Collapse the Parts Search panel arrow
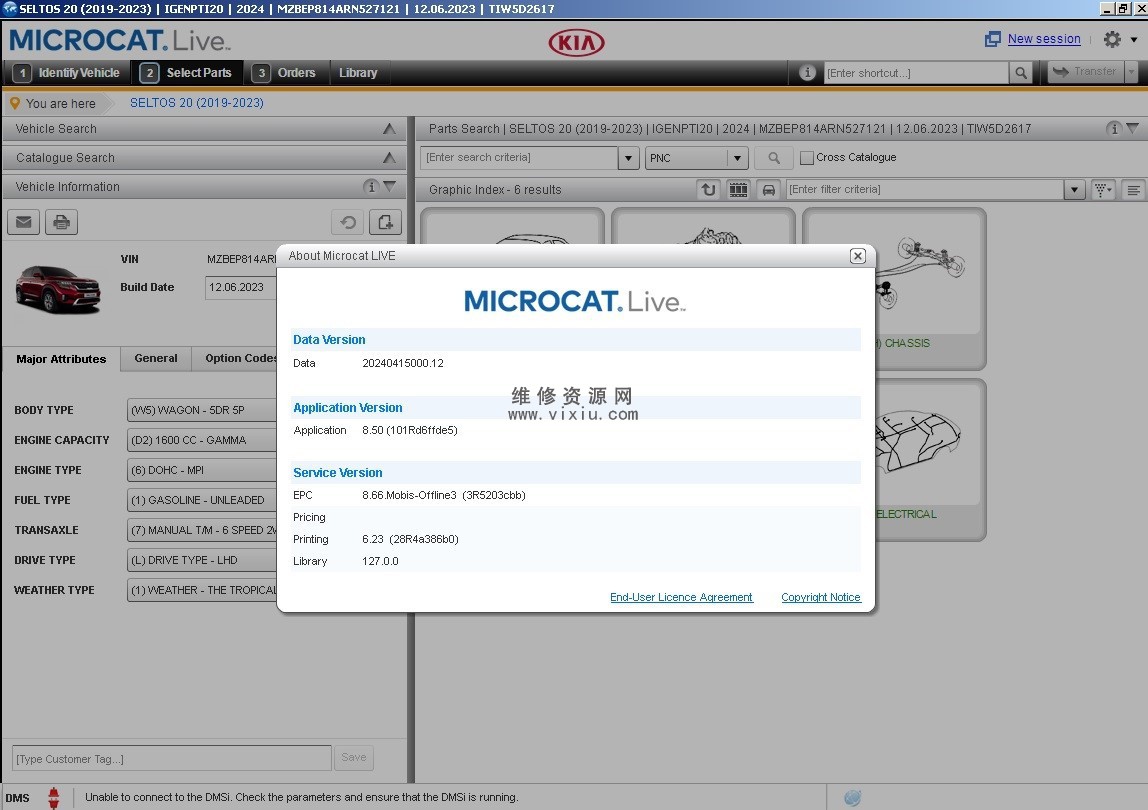The width and height of the screenshot is (1148, 810). pos(1133,128)
